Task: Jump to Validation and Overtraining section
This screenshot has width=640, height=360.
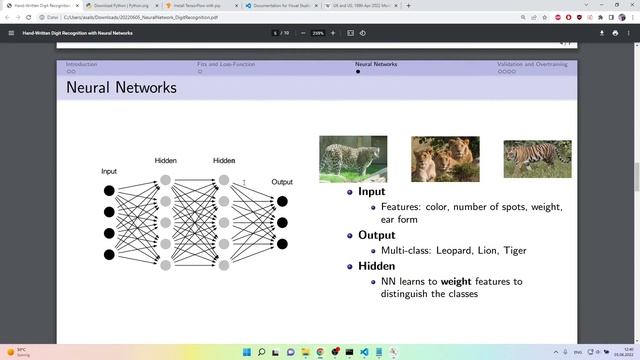Action: pos(532,64)
